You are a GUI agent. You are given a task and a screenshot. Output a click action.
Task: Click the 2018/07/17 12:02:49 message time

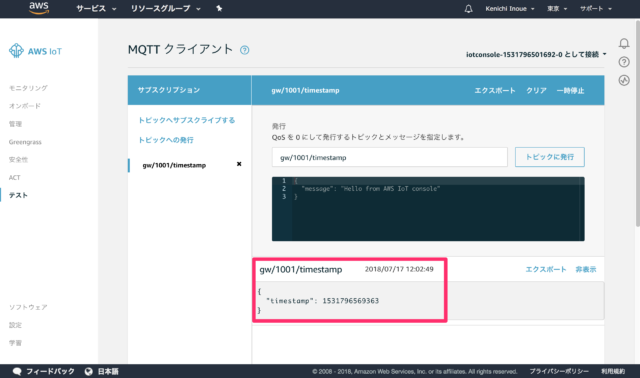(399, 269)
